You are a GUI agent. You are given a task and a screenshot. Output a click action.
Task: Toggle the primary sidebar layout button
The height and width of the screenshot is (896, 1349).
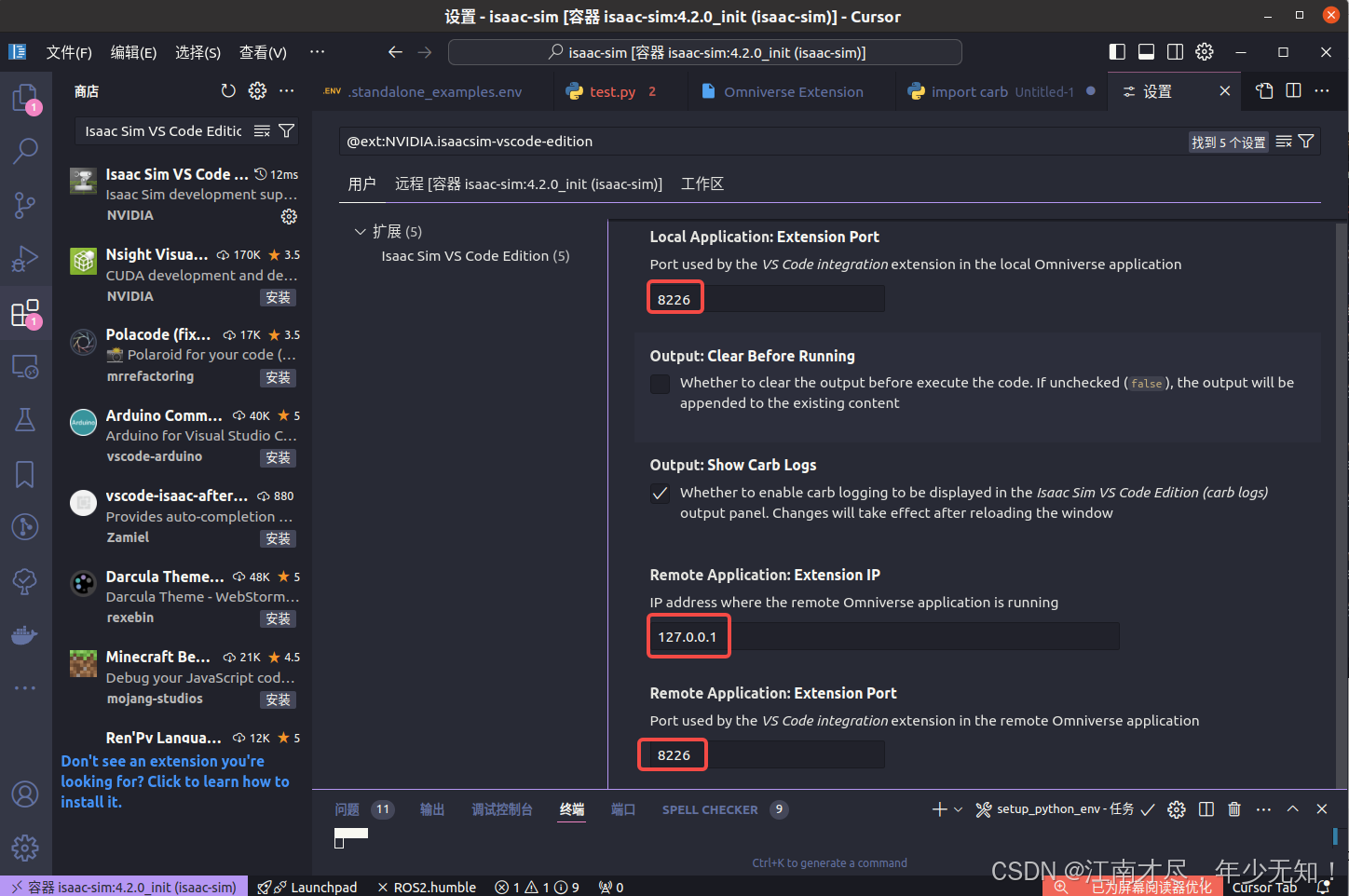(x=1117, y=52)
